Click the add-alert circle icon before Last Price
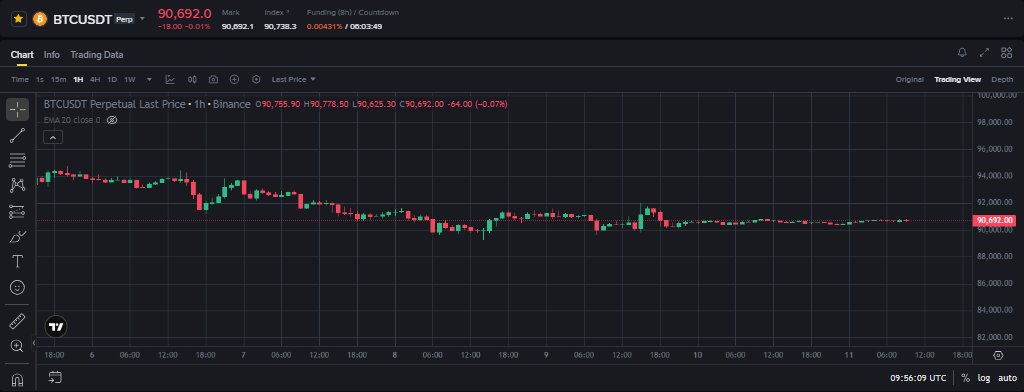 (x=256, y=80)
